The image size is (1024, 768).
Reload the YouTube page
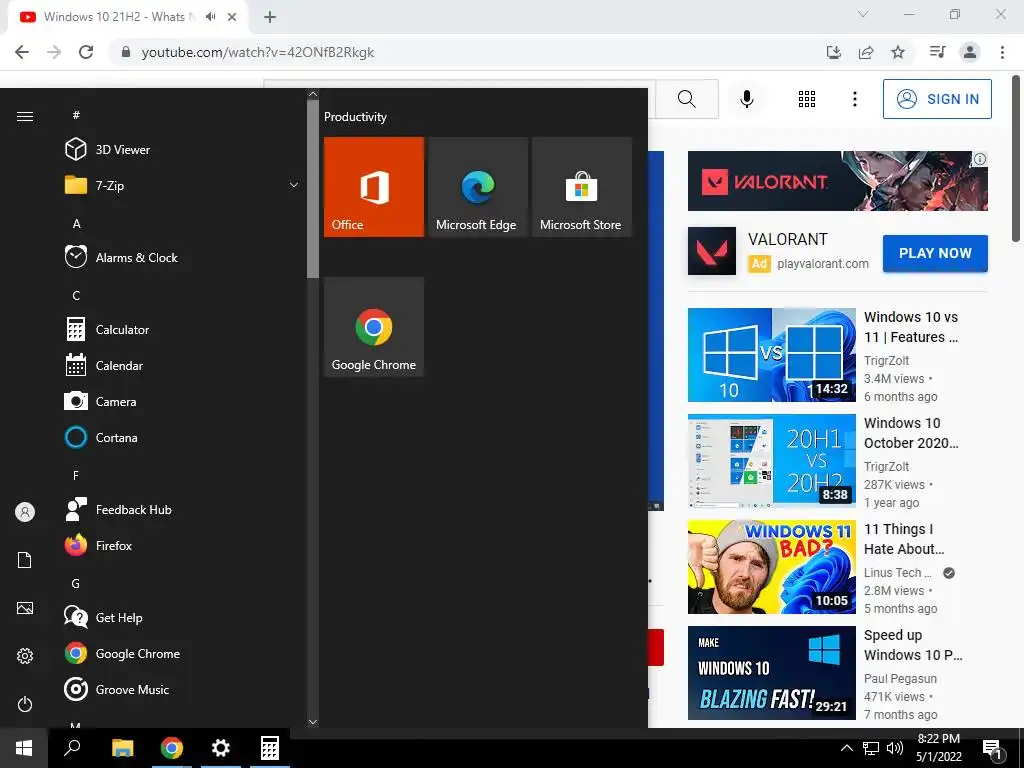click(x=86, y=52)
